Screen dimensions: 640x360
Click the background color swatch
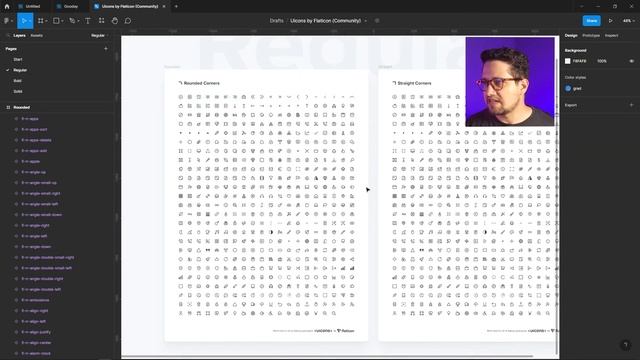coord(568,61)
